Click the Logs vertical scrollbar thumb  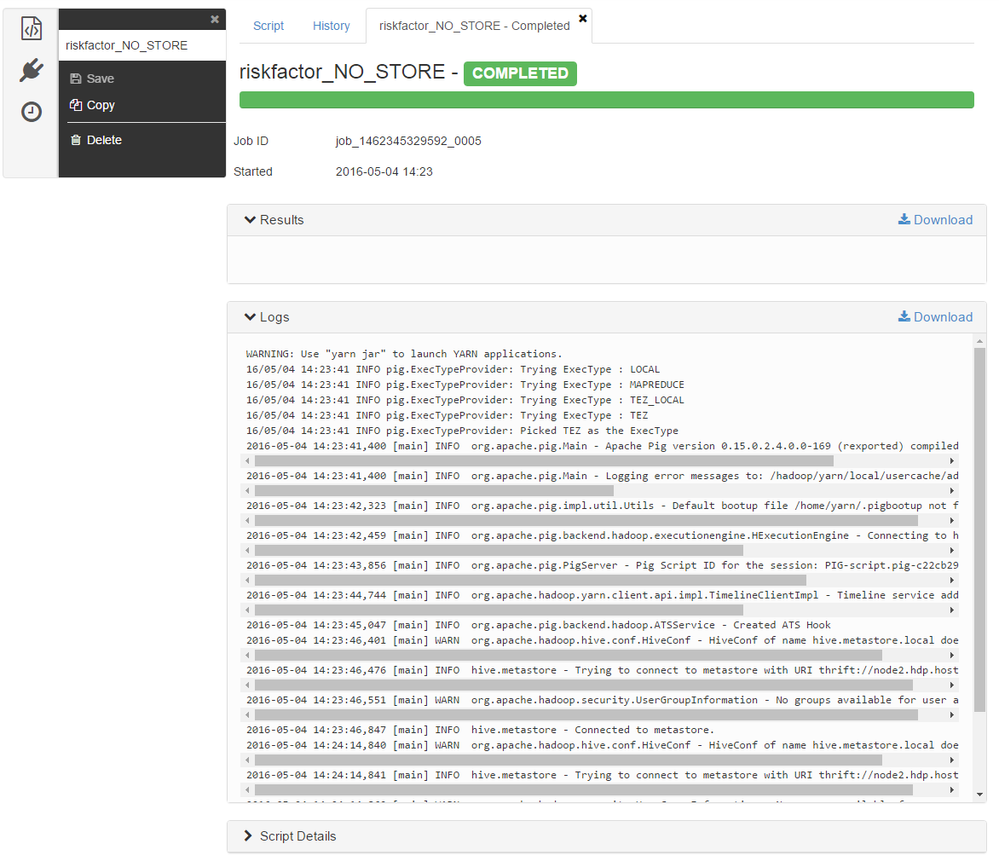coord(980,530)
